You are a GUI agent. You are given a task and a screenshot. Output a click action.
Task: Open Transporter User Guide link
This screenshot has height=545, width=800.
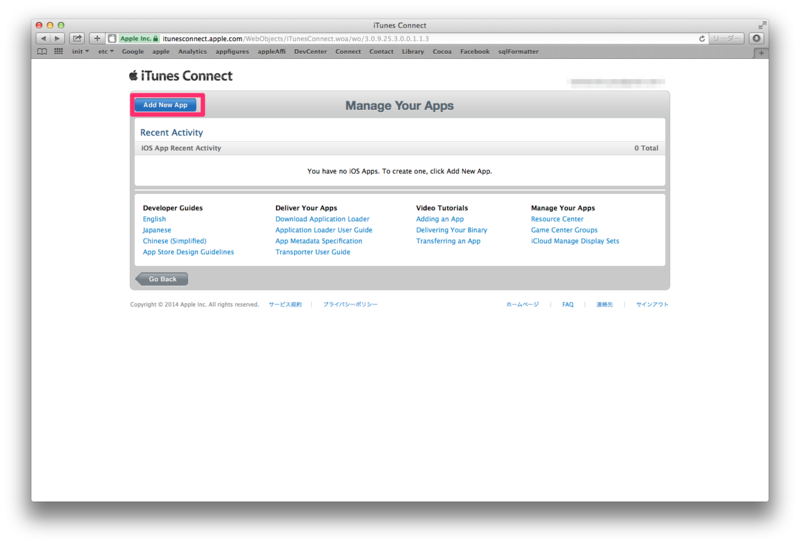point(313,252)
